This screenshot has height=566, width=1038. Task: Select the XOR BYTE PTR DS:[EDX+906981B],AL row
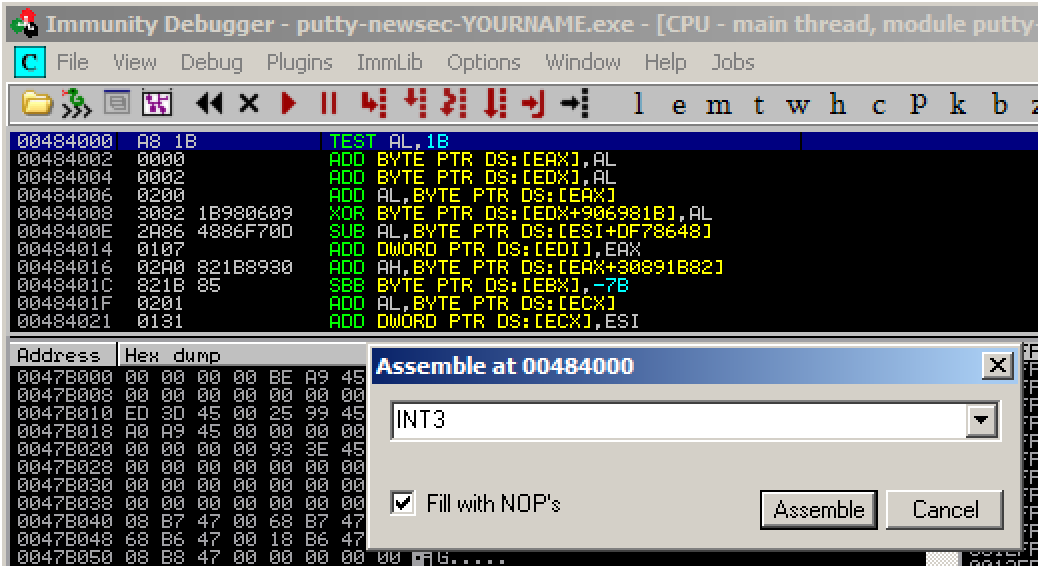click(523, 213)
